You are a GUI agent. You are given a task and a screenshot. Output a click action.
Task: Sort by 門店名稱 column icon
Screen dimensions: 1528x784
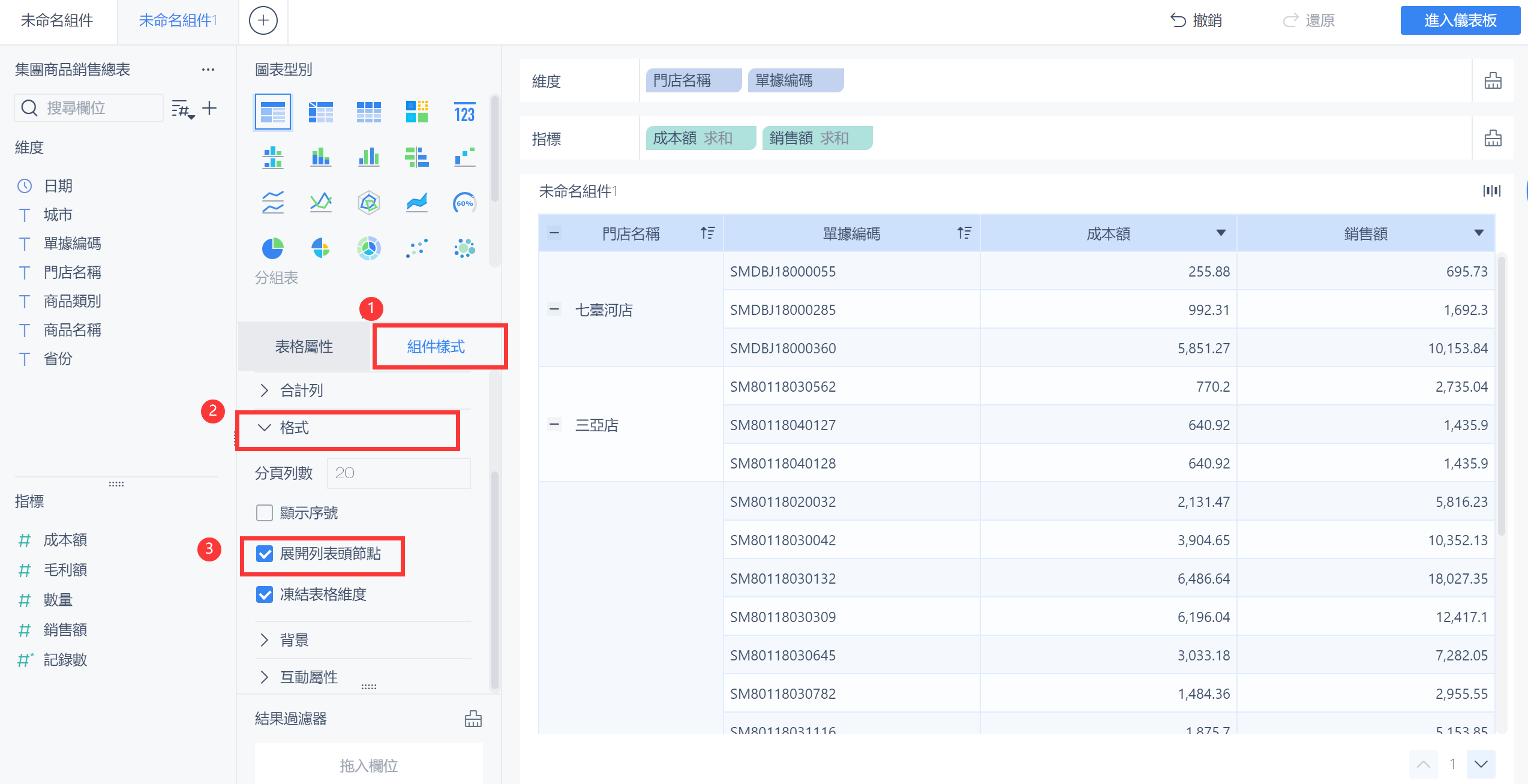pyautogui.click(x=707, y=233)
